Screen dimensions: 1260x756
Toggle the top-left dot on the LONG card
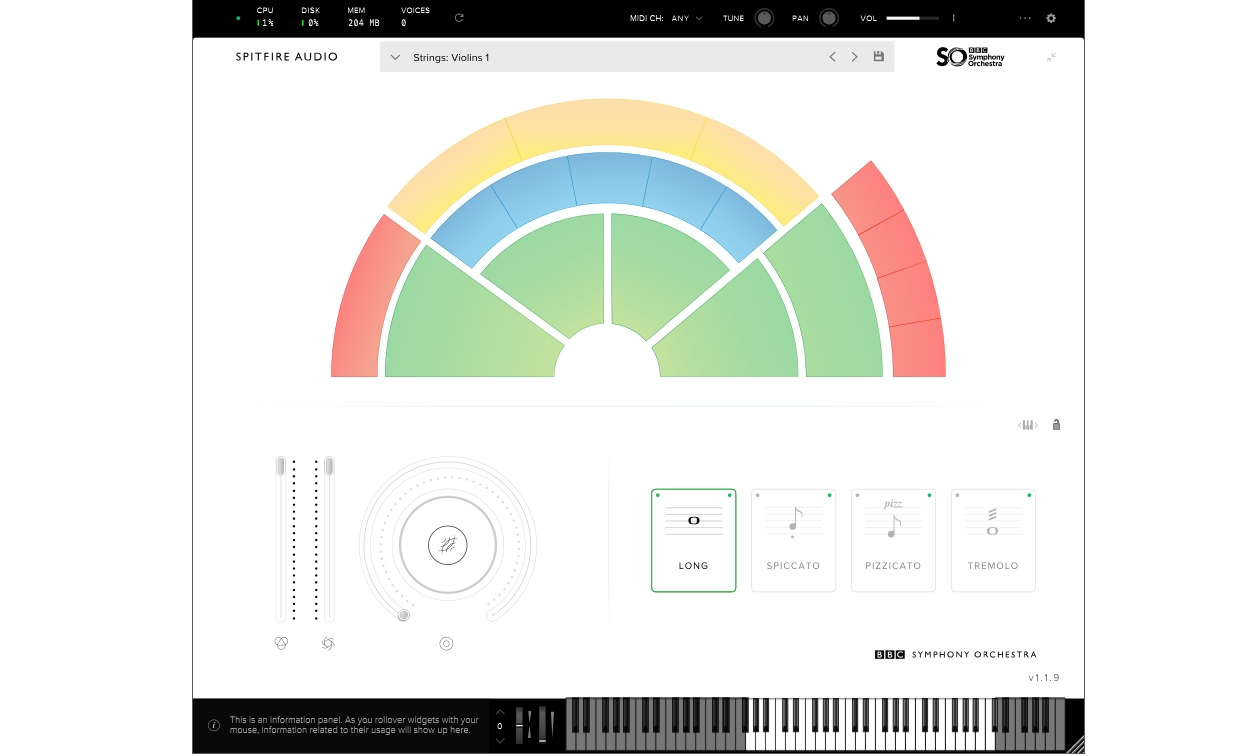658,495
